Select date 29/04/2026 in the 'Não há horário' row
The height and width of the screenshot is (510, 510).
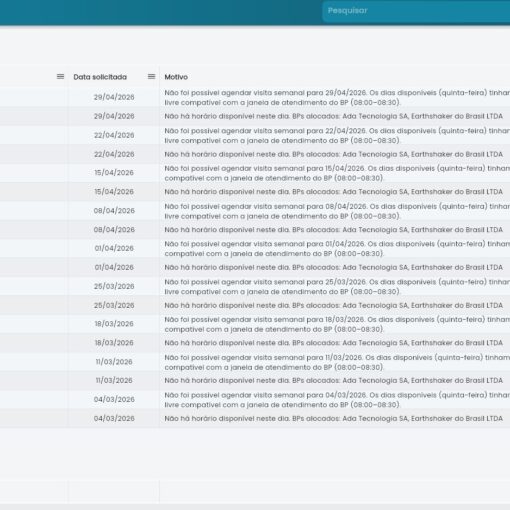pyautogui.click(x=114, y=116)
